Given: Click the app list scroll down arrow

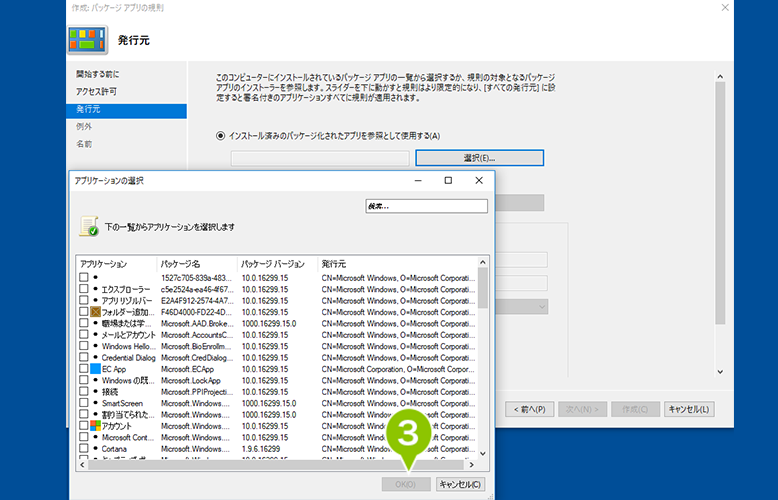Looking at the screenshot, I should (x=483, y=453).
